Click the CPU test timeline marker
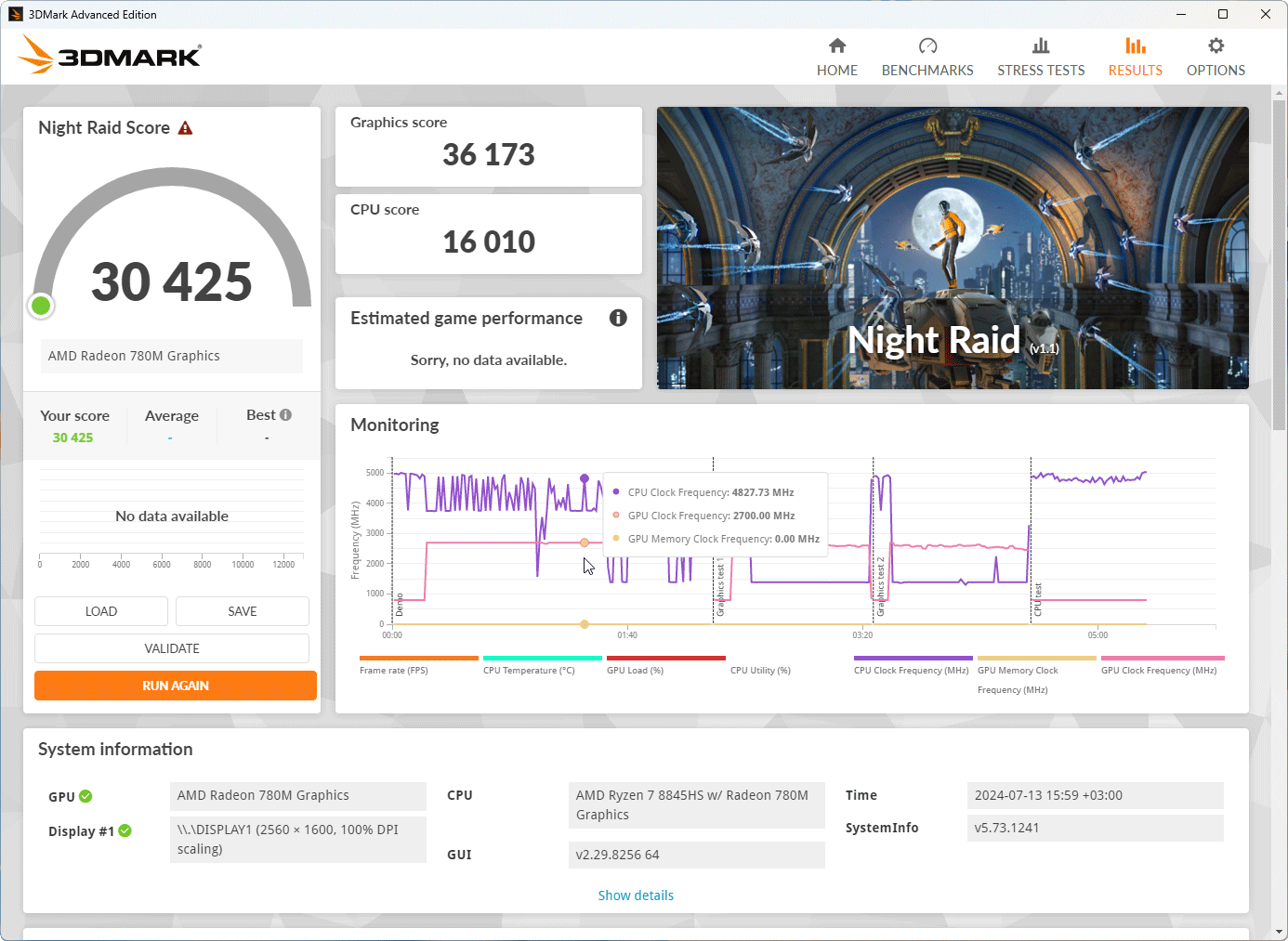1288x941 pixels. click(1038, 599)
